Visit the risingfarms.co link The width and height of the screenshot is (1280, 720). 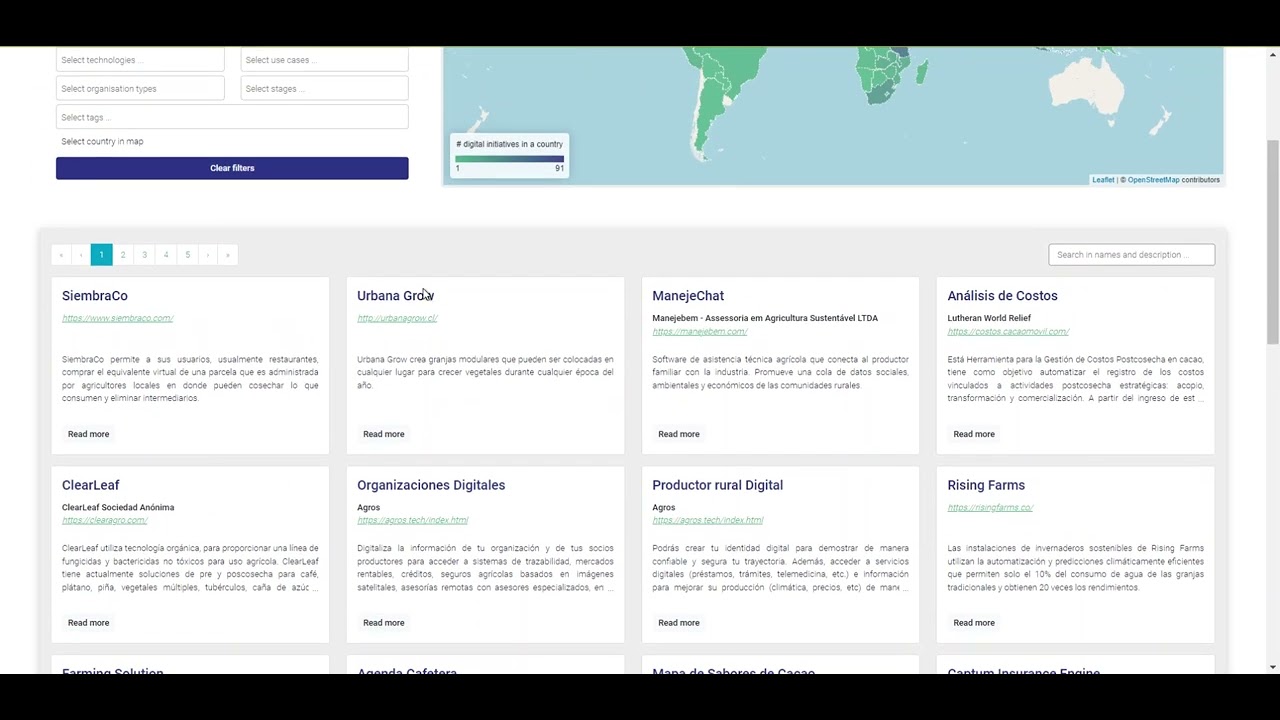tap(990, 508)
